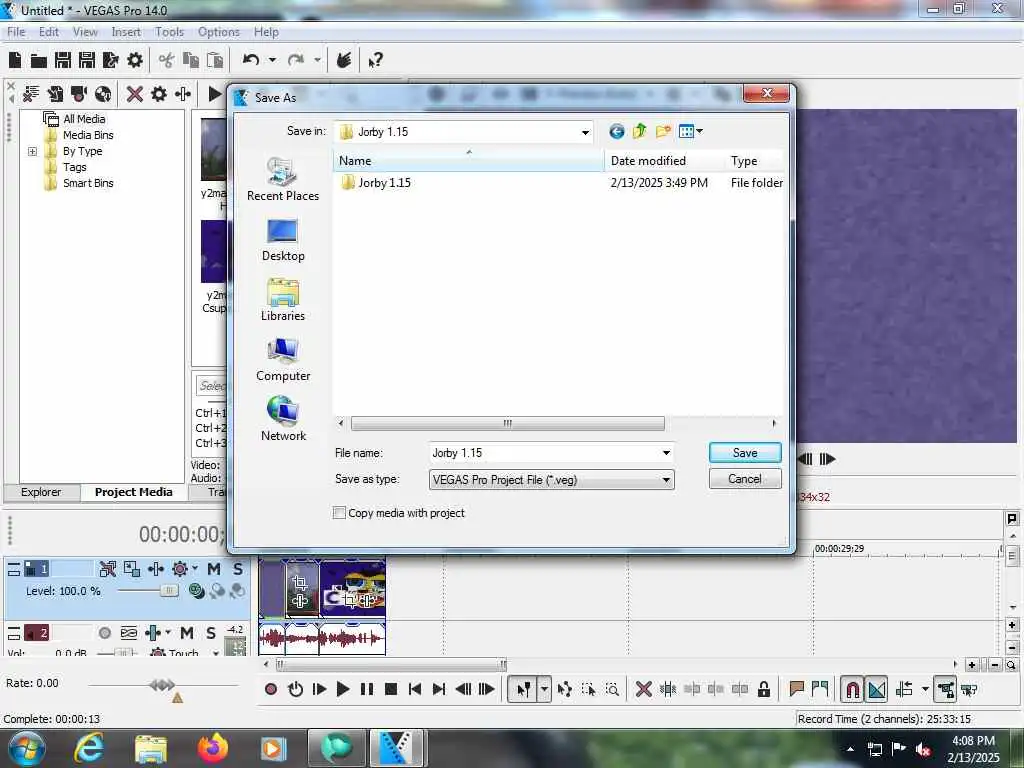The height and width of the screenshot is (768, 1024).
Task: Click the red X remove media icon
Action: coord(135,94)
